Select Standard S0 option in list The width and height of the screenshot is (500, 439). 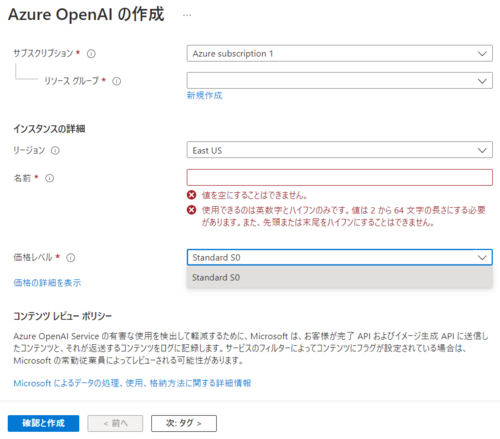340,277
